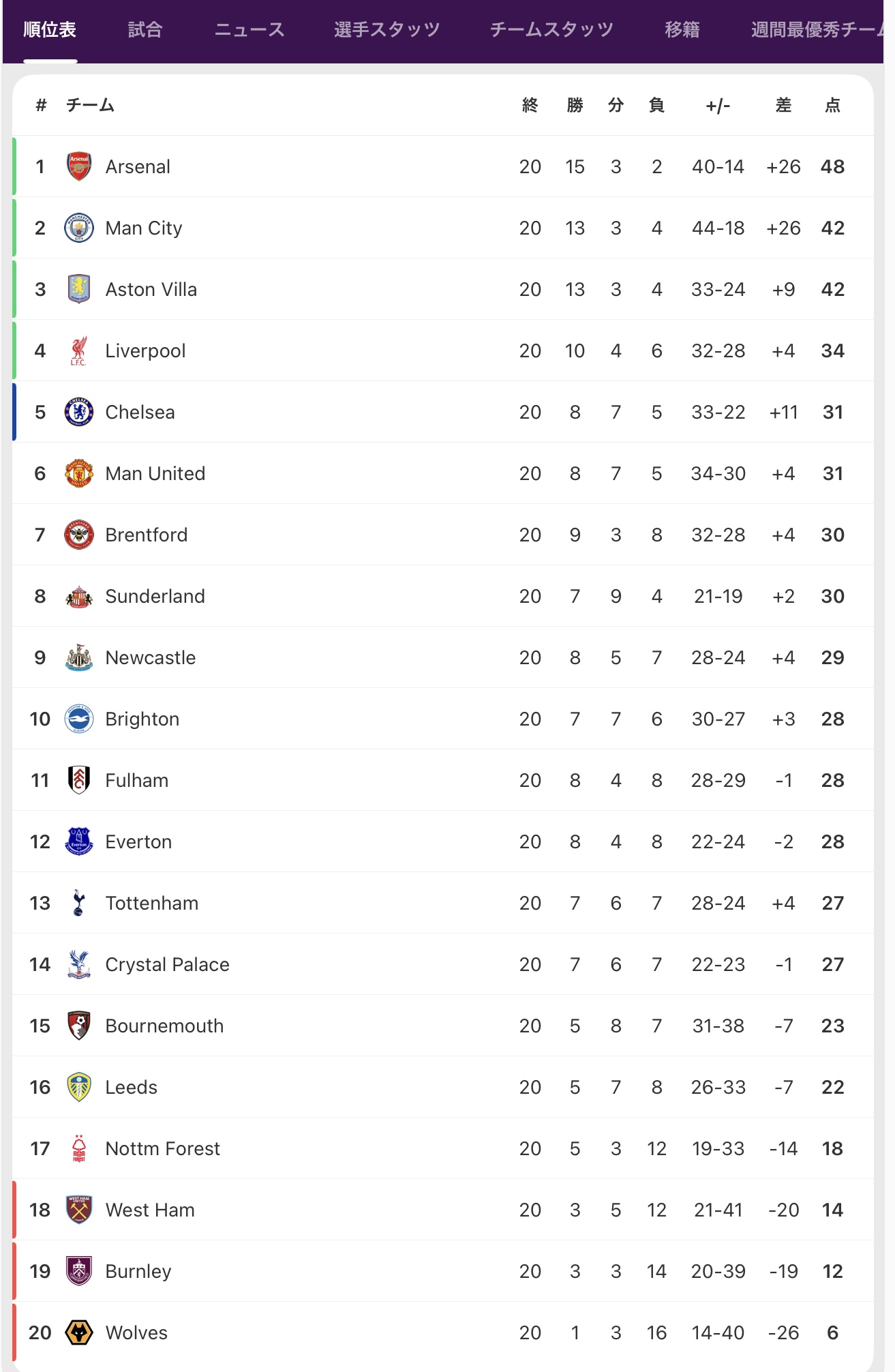Open the ニュース tab
The width and height of the screenshot is (895, 1372).
249,29
